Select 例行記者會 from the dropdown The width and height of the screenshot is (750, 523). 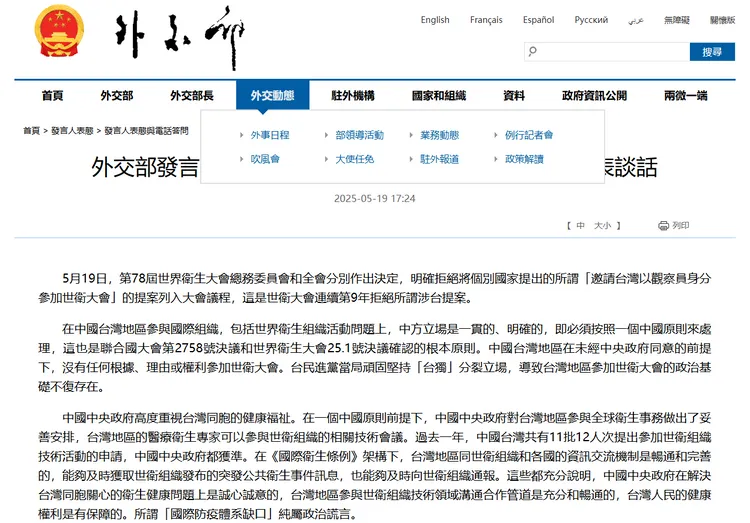pyautogui.click(x=529, y=135)
